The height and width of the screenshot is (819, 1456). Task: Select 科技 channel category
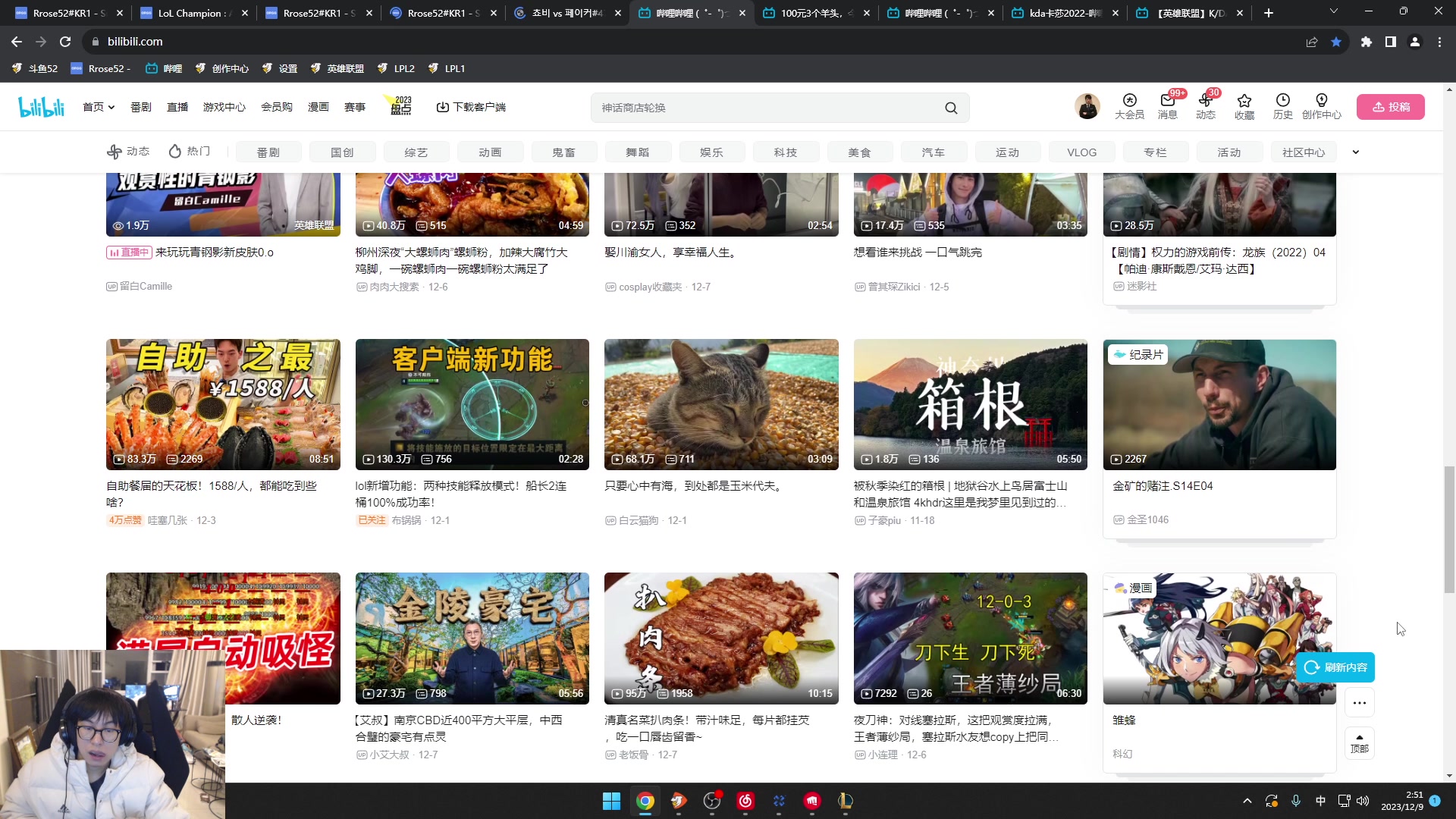tap(786, 152)
